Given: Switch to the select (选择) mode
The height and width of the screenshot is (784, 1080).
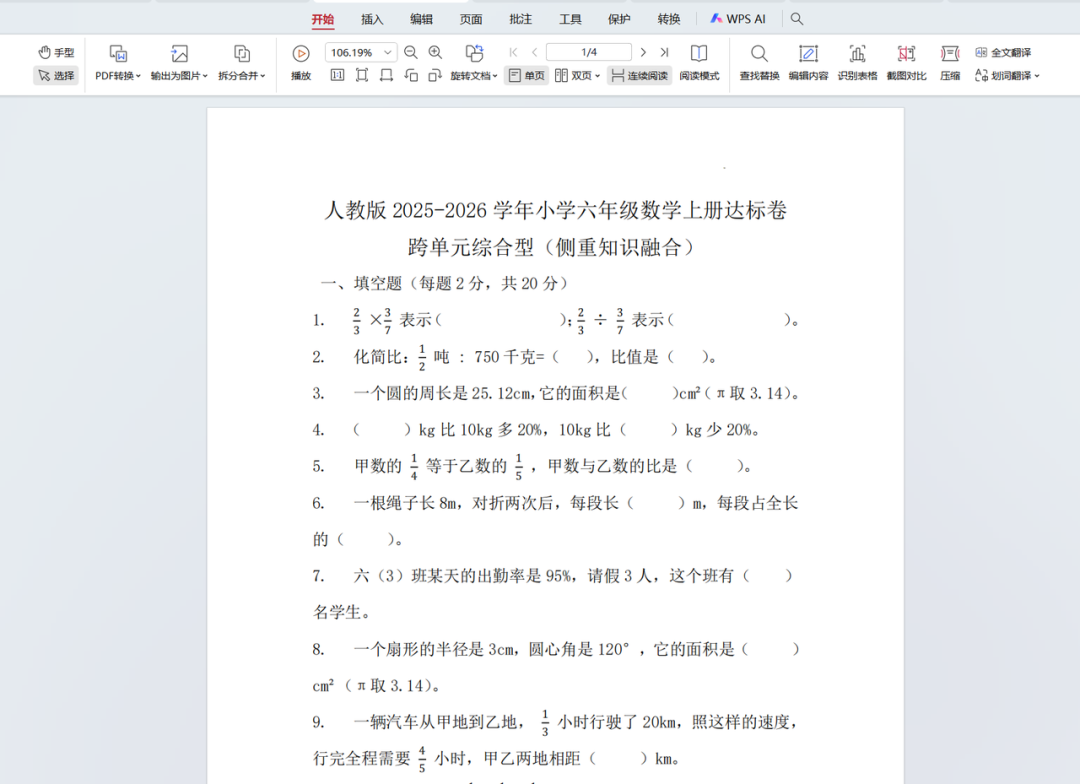Looking at the screenshot, I should (x=56, y=75).
